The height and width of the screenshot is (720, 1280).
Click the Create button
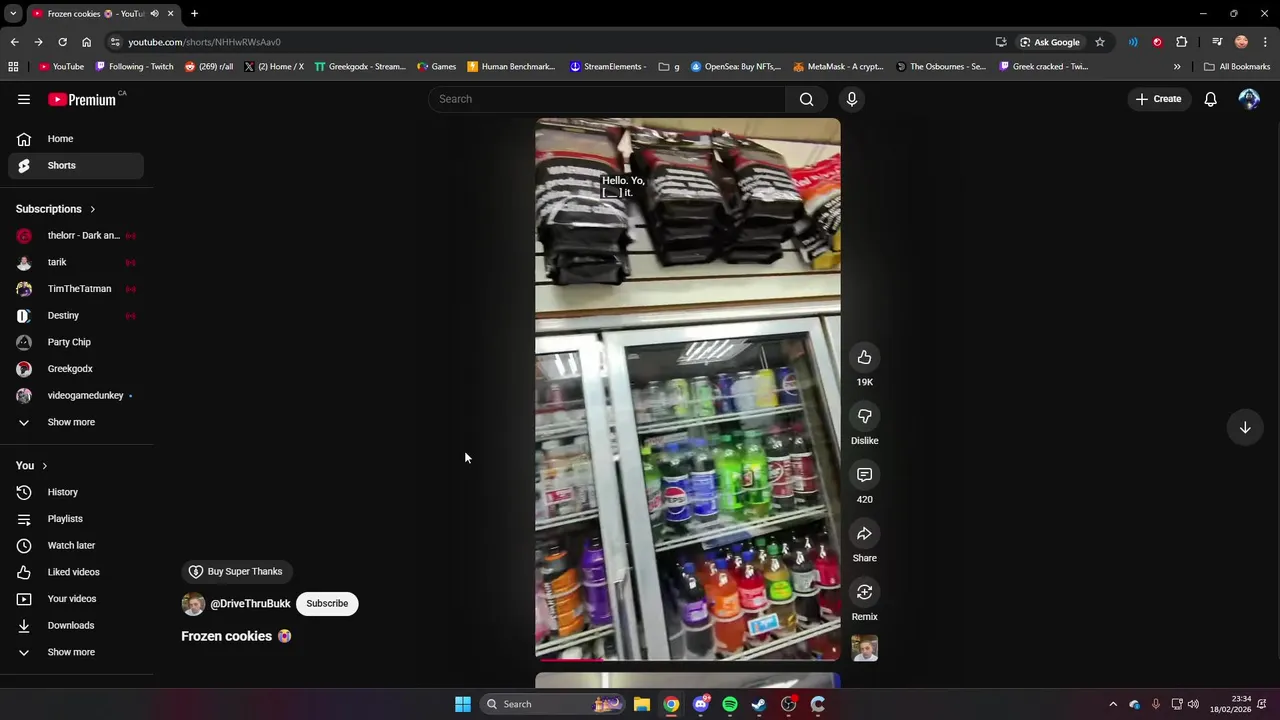[x=1158, y=99]
